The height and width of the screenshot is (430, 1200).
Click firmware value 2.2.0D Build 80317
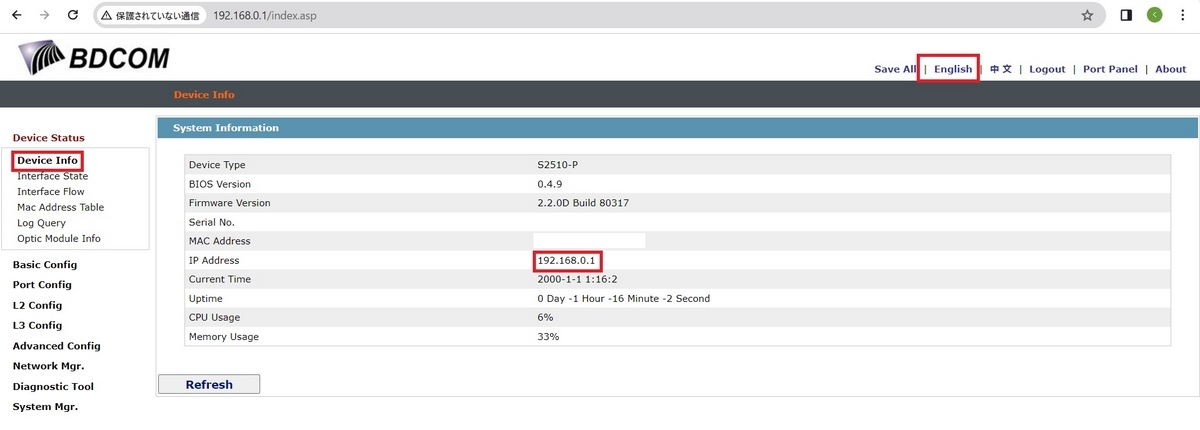(583, 203)
